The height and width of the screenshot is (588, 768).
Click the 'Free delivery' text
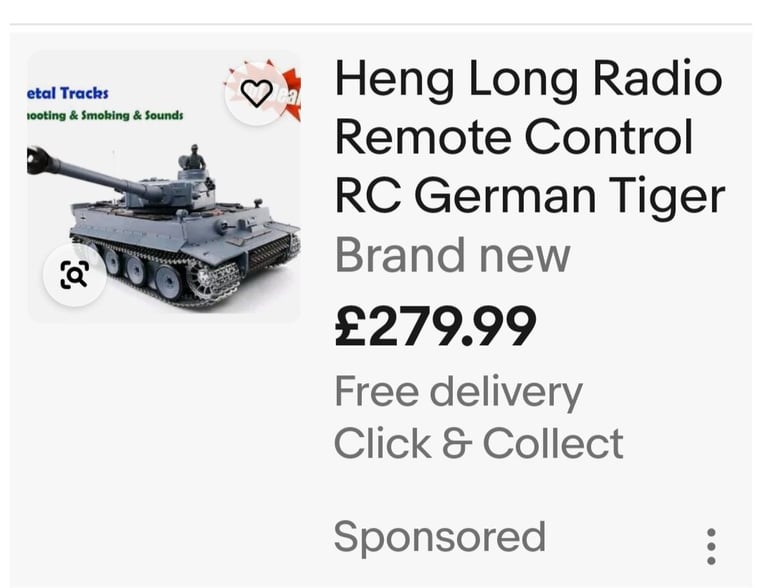click(458, 393)
